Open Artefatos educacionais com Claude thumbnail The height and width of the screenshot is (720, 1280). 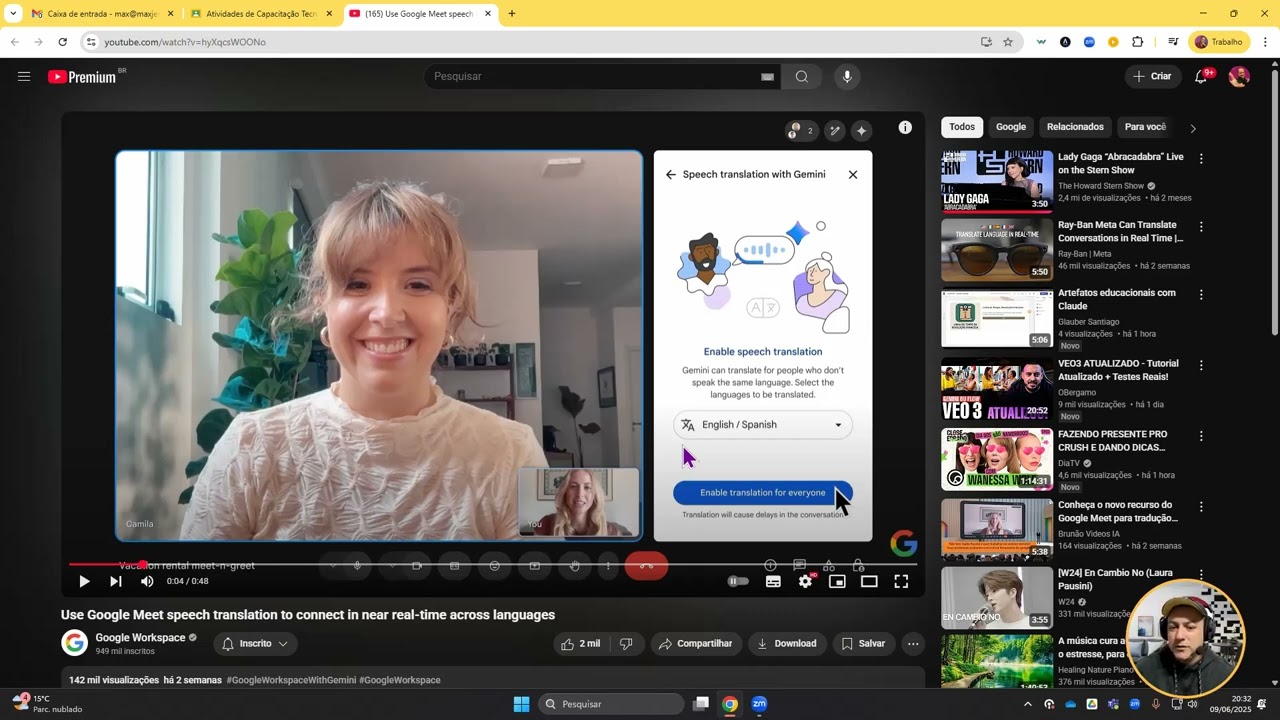pos(997,318)
